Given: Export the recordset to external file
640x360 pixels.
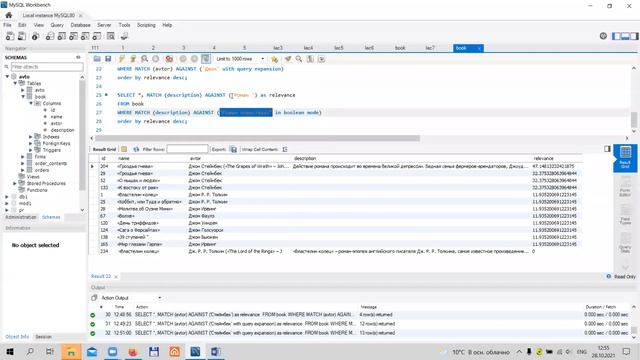Looking at the screenshot, I should (x=233, y=149).
